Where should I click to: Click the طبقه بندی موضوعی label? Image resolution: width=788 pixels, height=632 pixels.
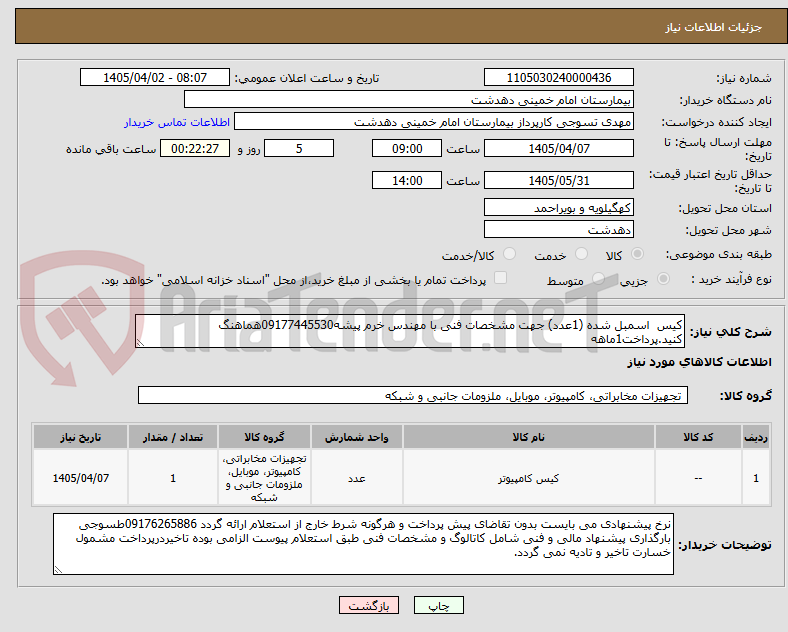click(x=719, y=255)
